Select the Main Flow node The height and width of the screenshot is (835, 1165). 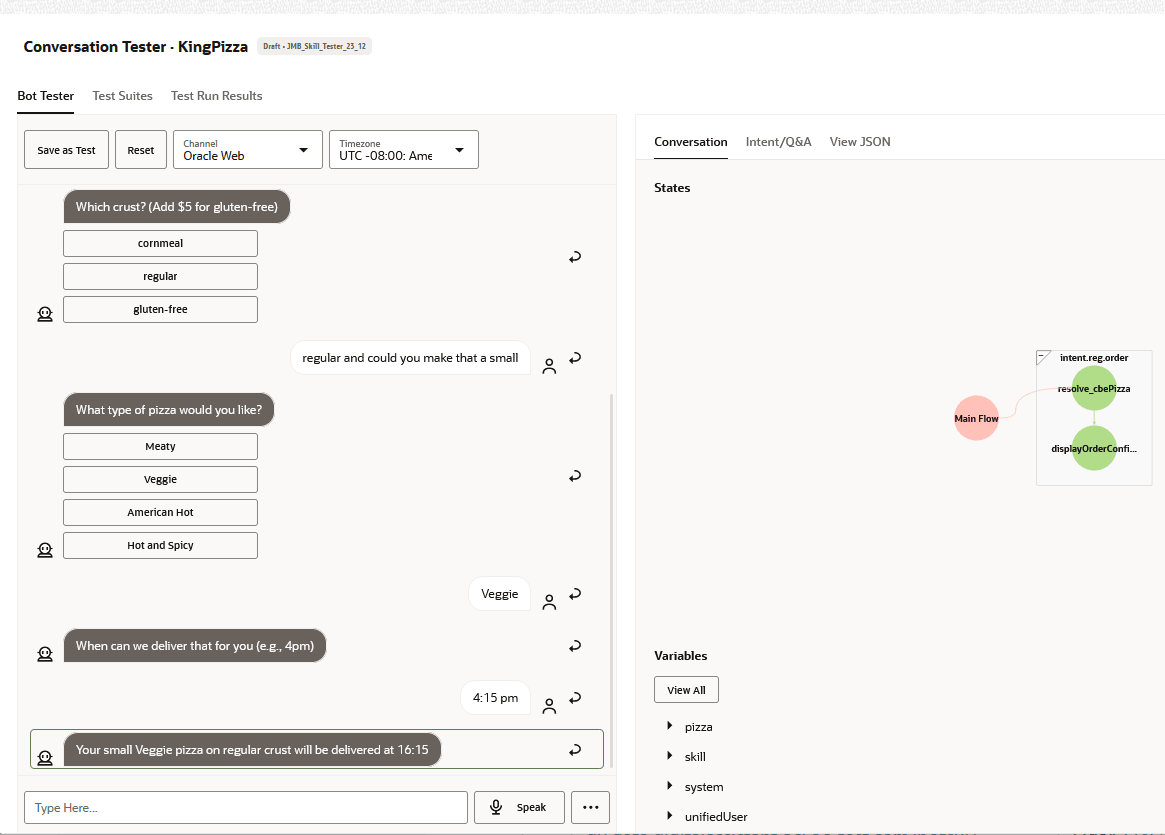pyautogui.click(x=976, y=418)
